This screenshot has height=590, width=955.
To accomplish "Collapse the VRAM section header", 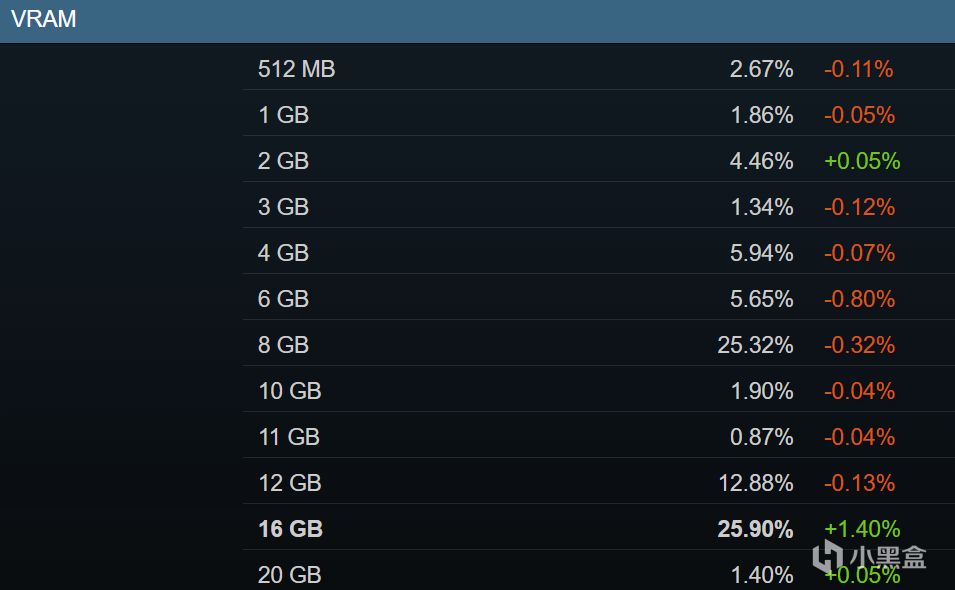I will (x=478, y=21).
